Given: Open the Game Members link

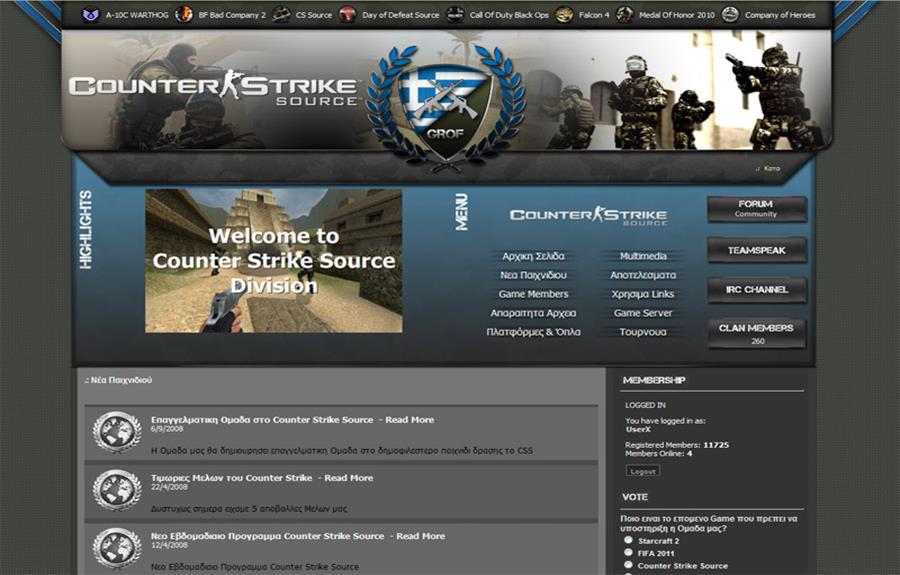Looking at the screenshot, I should click(533, 294).
